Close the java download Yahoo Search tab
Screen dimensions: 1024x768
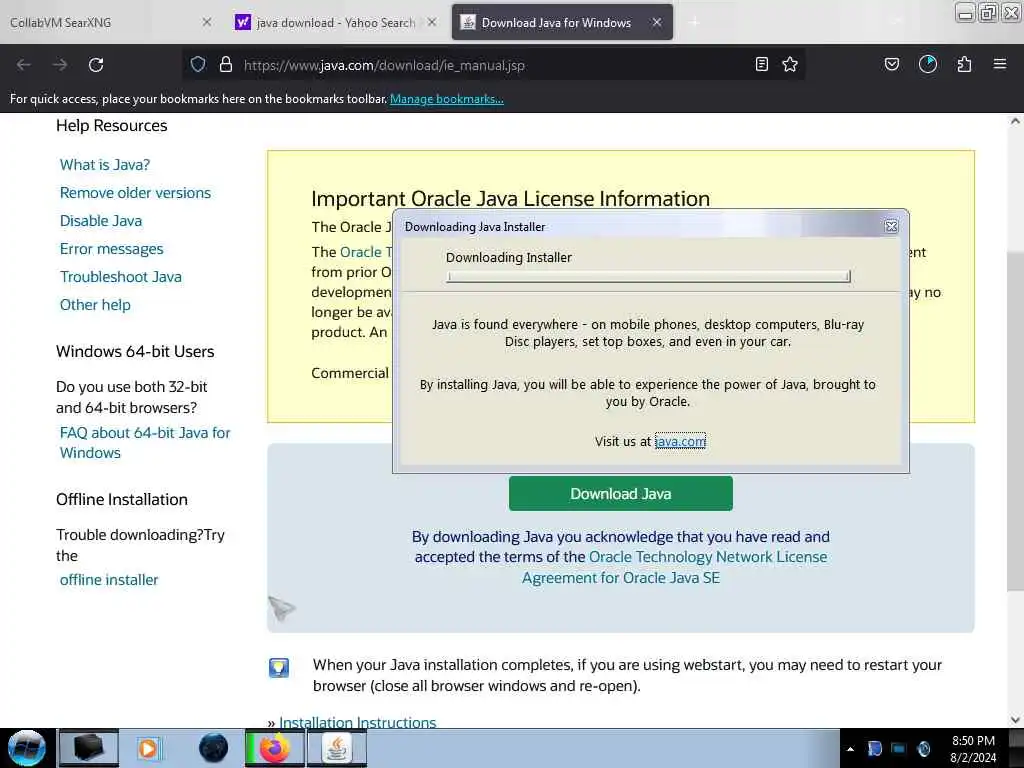[x=432, y=22]
